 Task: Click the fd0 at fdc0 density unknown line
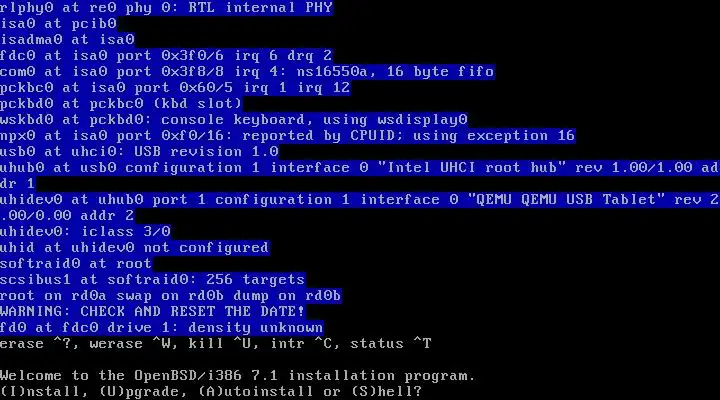(162, 327)
